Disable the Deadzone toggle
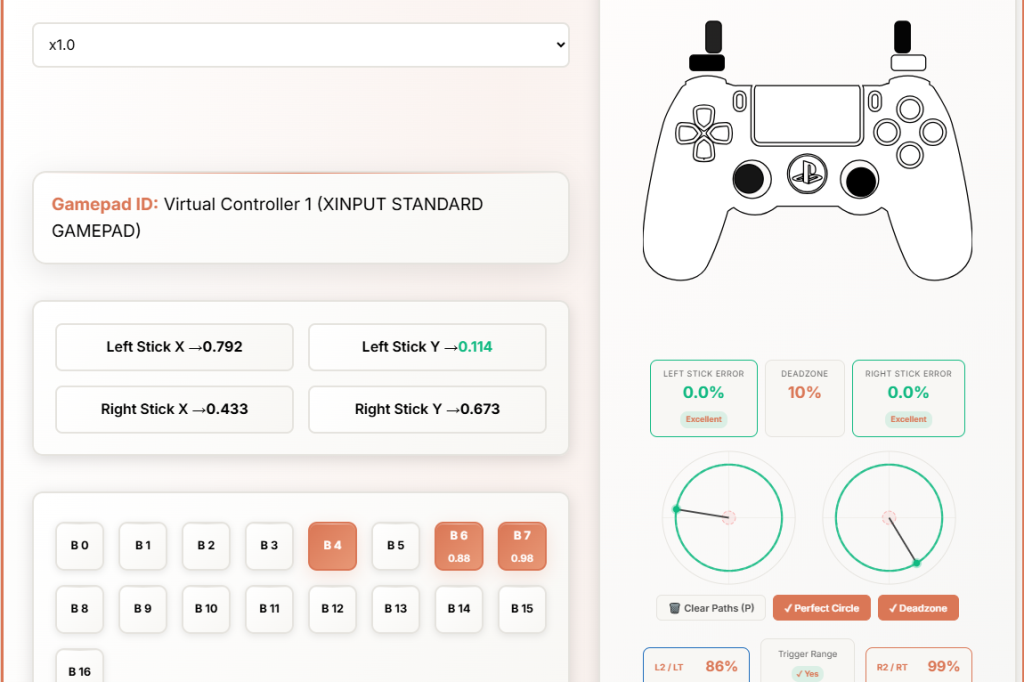 pos(918,608)
